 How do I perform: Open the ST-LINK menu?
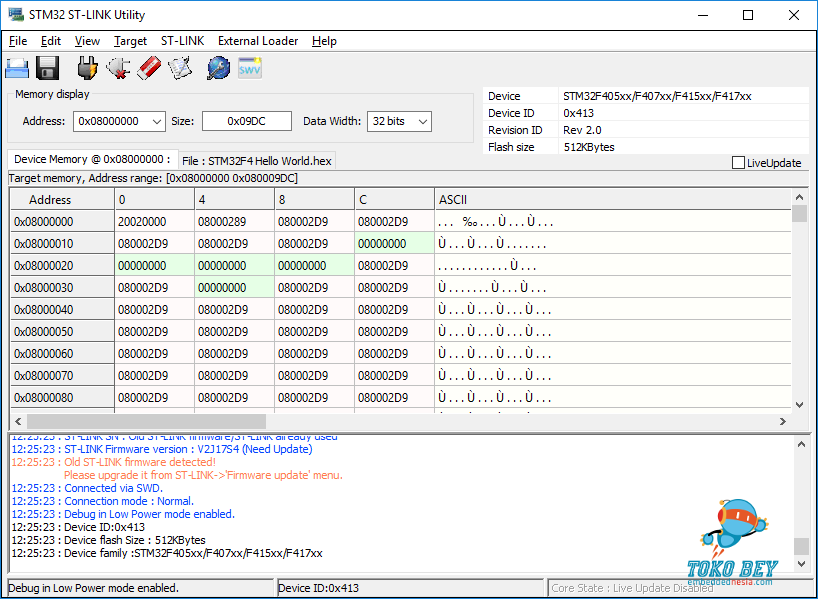coord(182,41)
